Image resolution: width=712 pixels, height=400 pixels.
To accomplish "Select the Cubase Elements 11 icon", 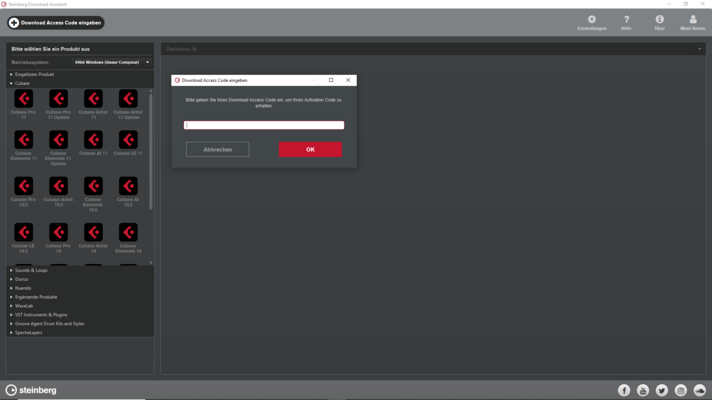I will 24,140.
